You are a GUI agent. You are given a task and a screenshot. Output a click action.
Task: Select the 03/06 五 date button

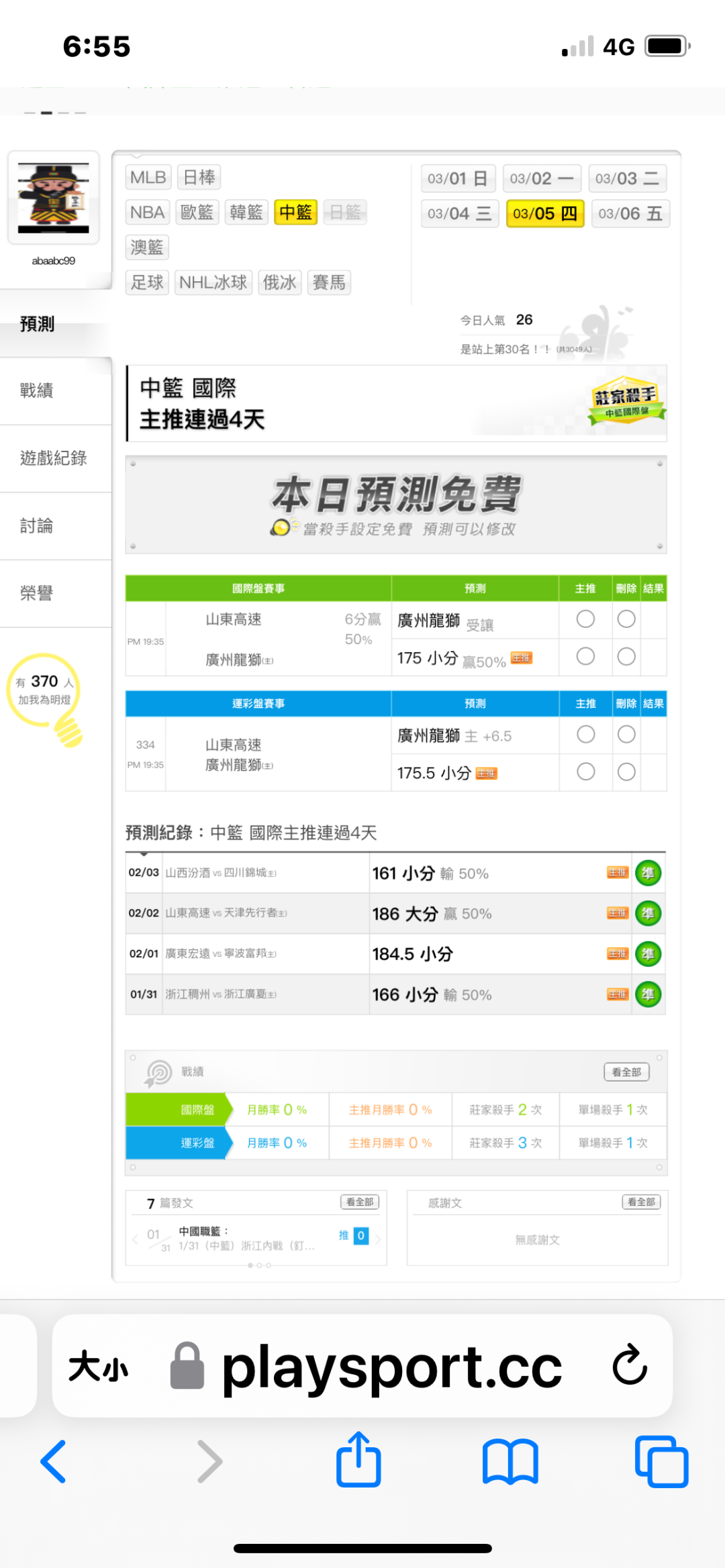[x=630, y=214]
